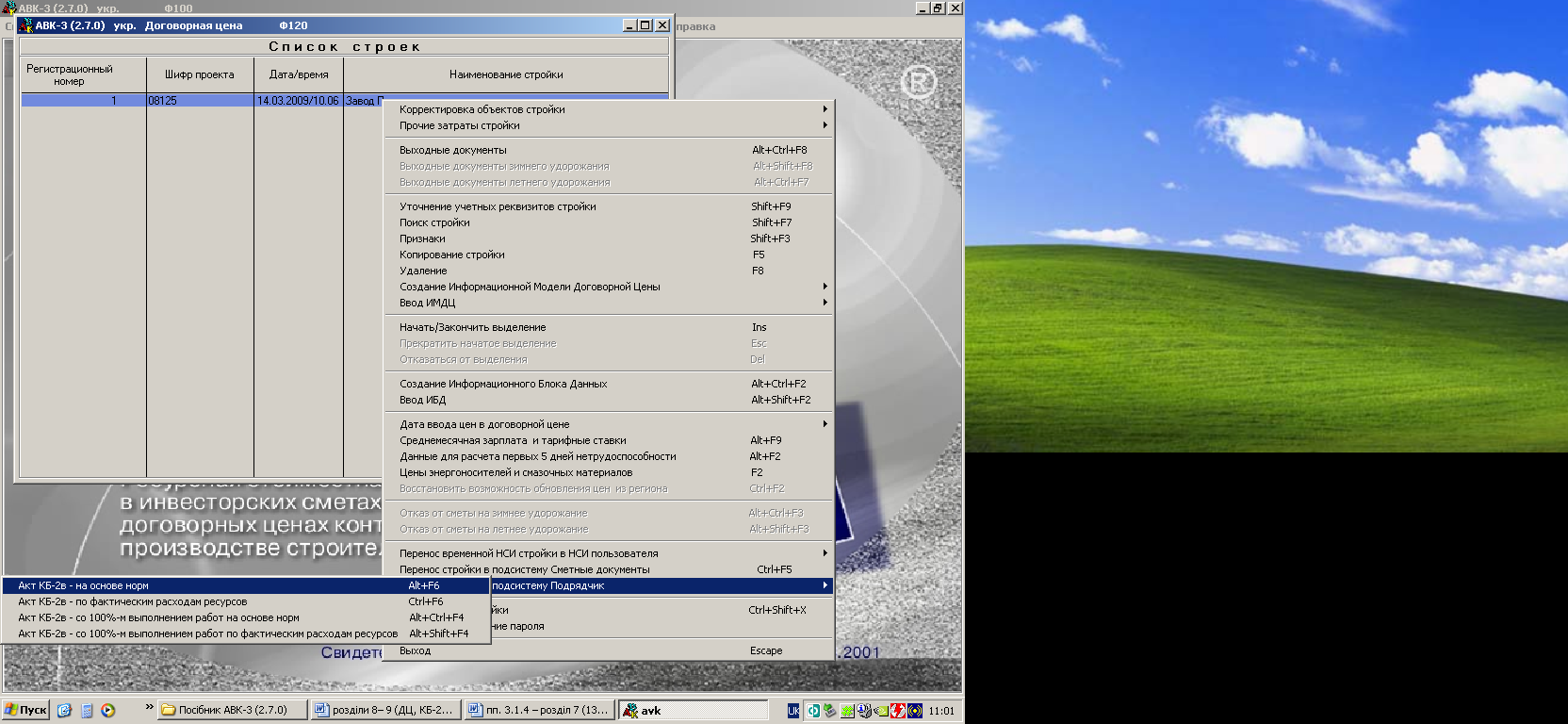
Task: Click the Шифр проекта column header
Action: click(x=200, y=74)
